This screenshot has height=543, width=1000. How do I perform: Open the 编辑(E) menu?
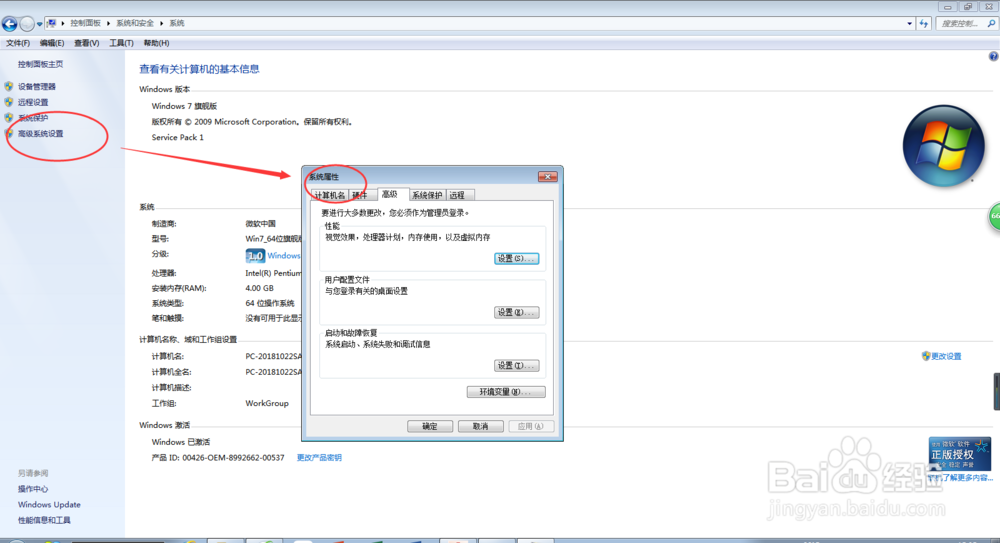52,43
